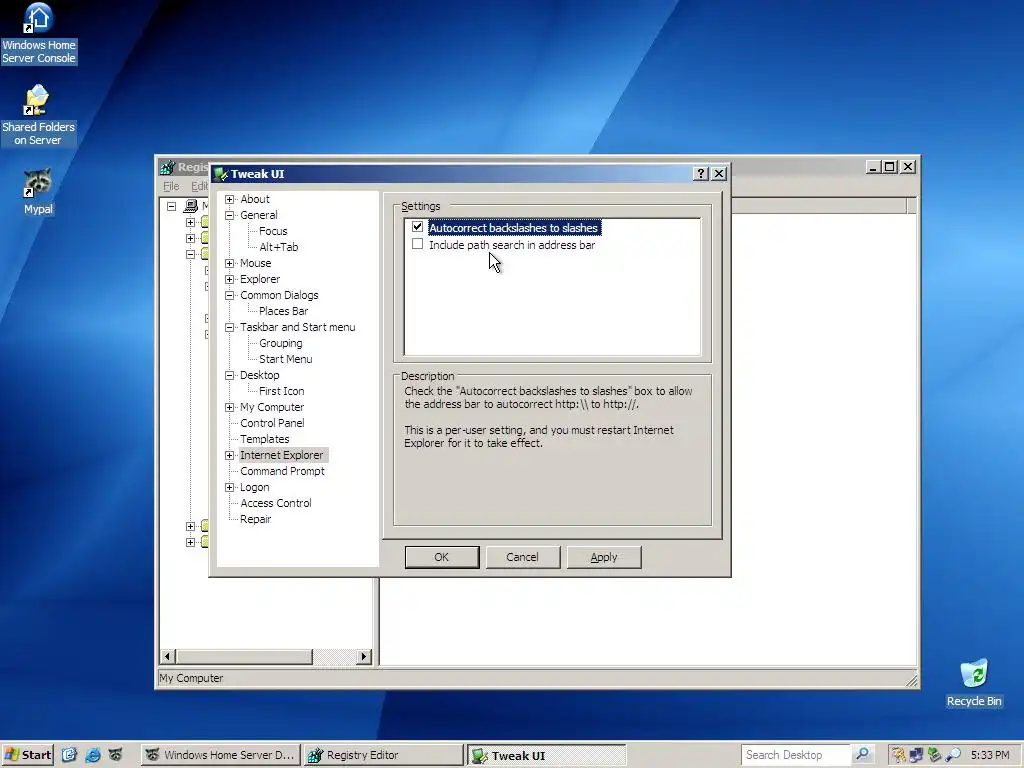This screenshot has width=1024, height=768.
Task: Click the search magnifier button in taskbar deskbar
Action: point(862,754)
